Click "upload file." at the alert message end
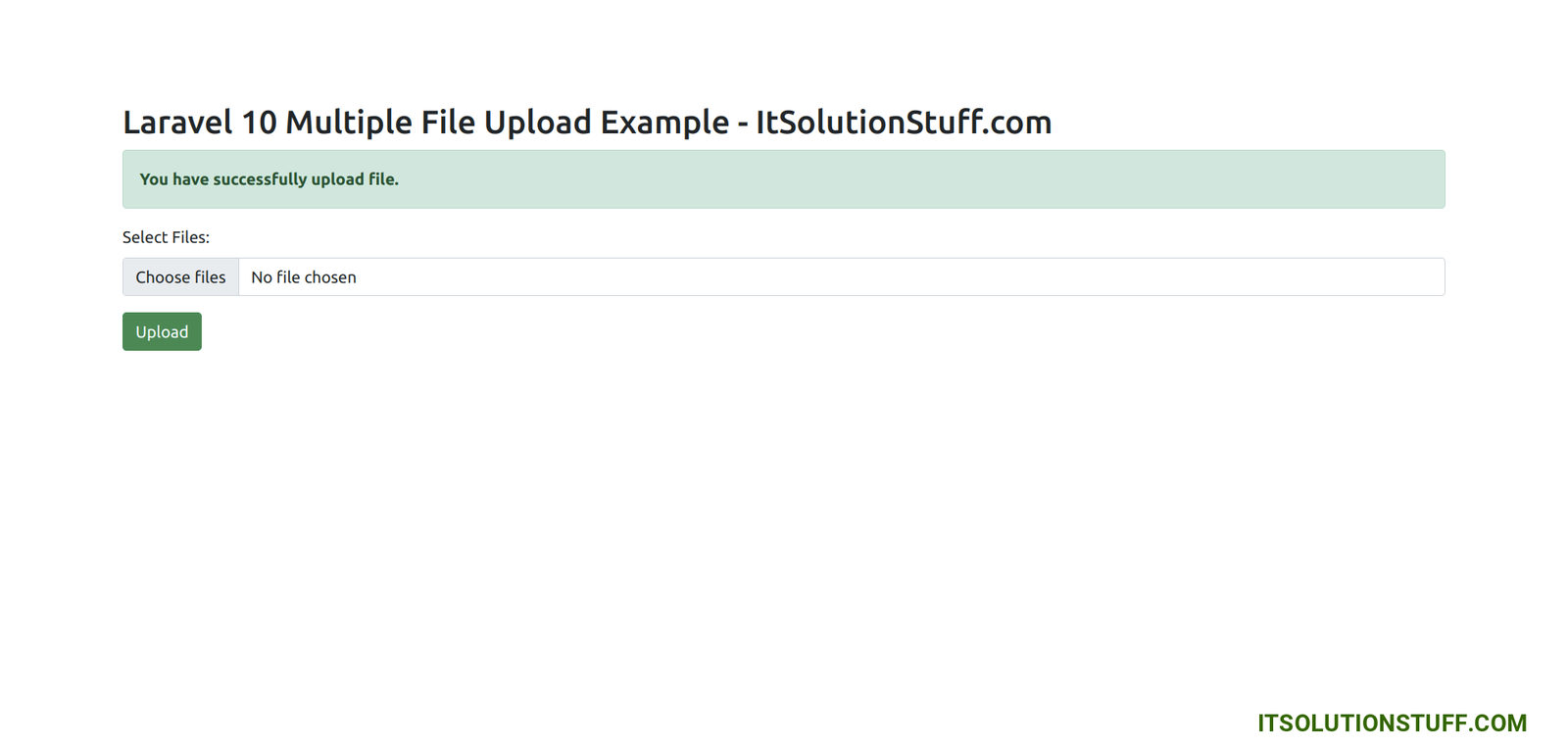Viewport: 1568px width, 748px height. pos(355,179)
